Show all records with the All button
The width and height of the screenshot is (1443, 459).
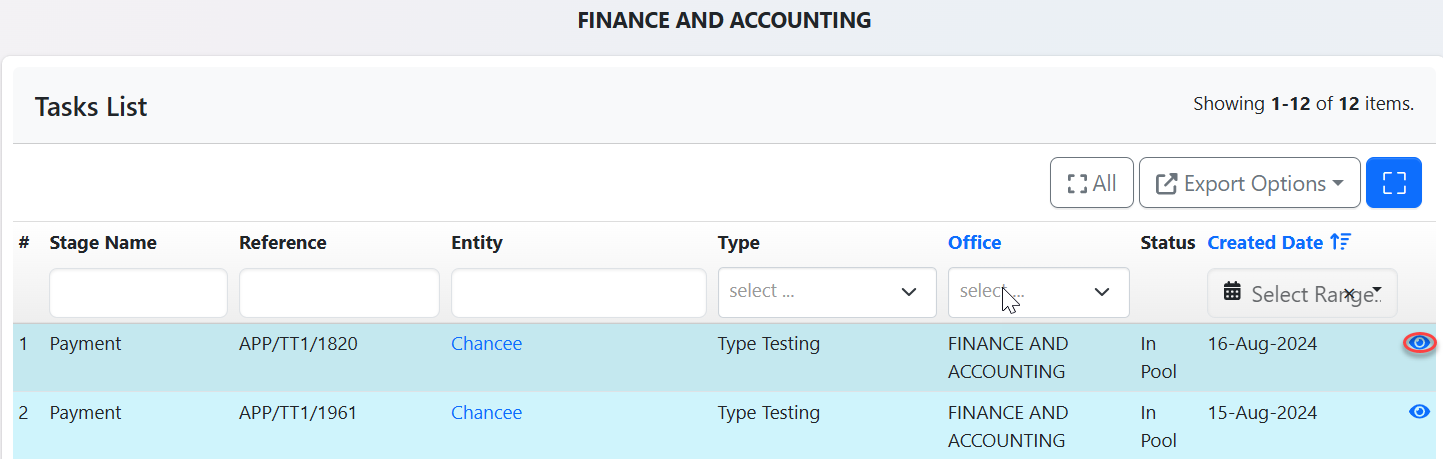tap(1091, 183)
